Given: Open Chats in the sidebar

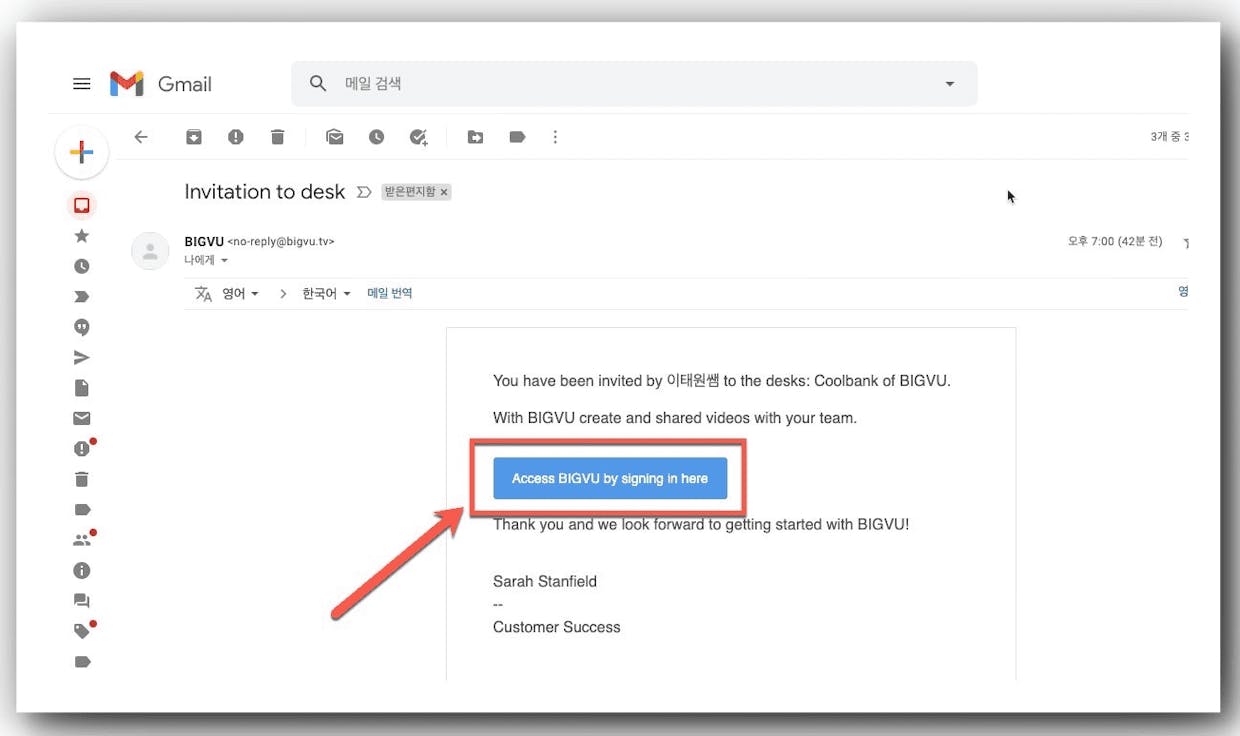Looking at the screenshot, I should (x=82, y=327).
